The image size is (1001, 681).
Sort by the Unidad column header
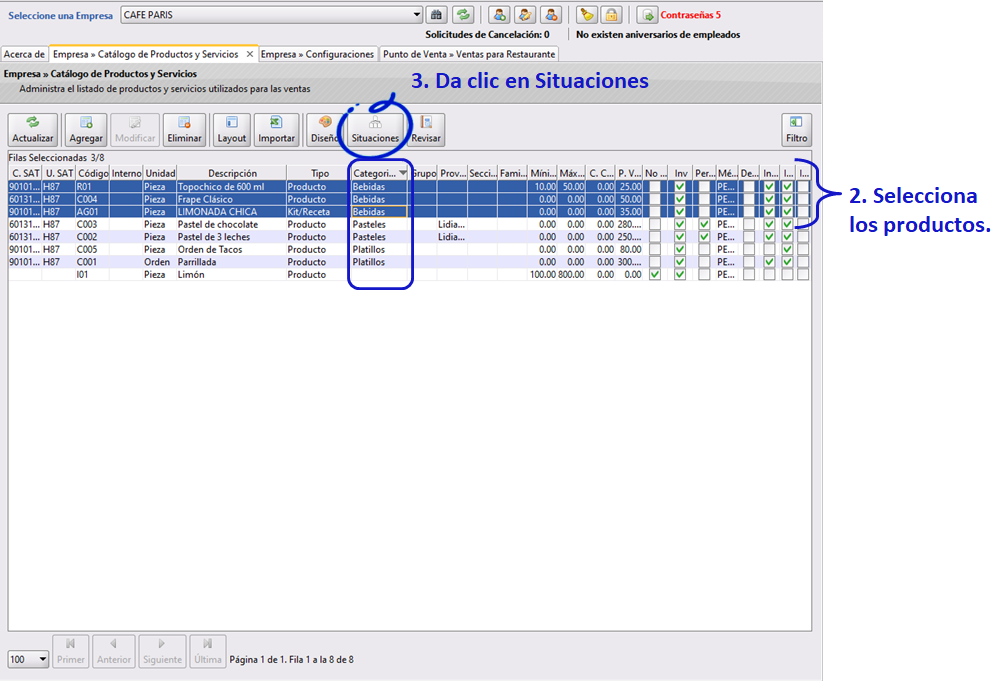(160, 173)
